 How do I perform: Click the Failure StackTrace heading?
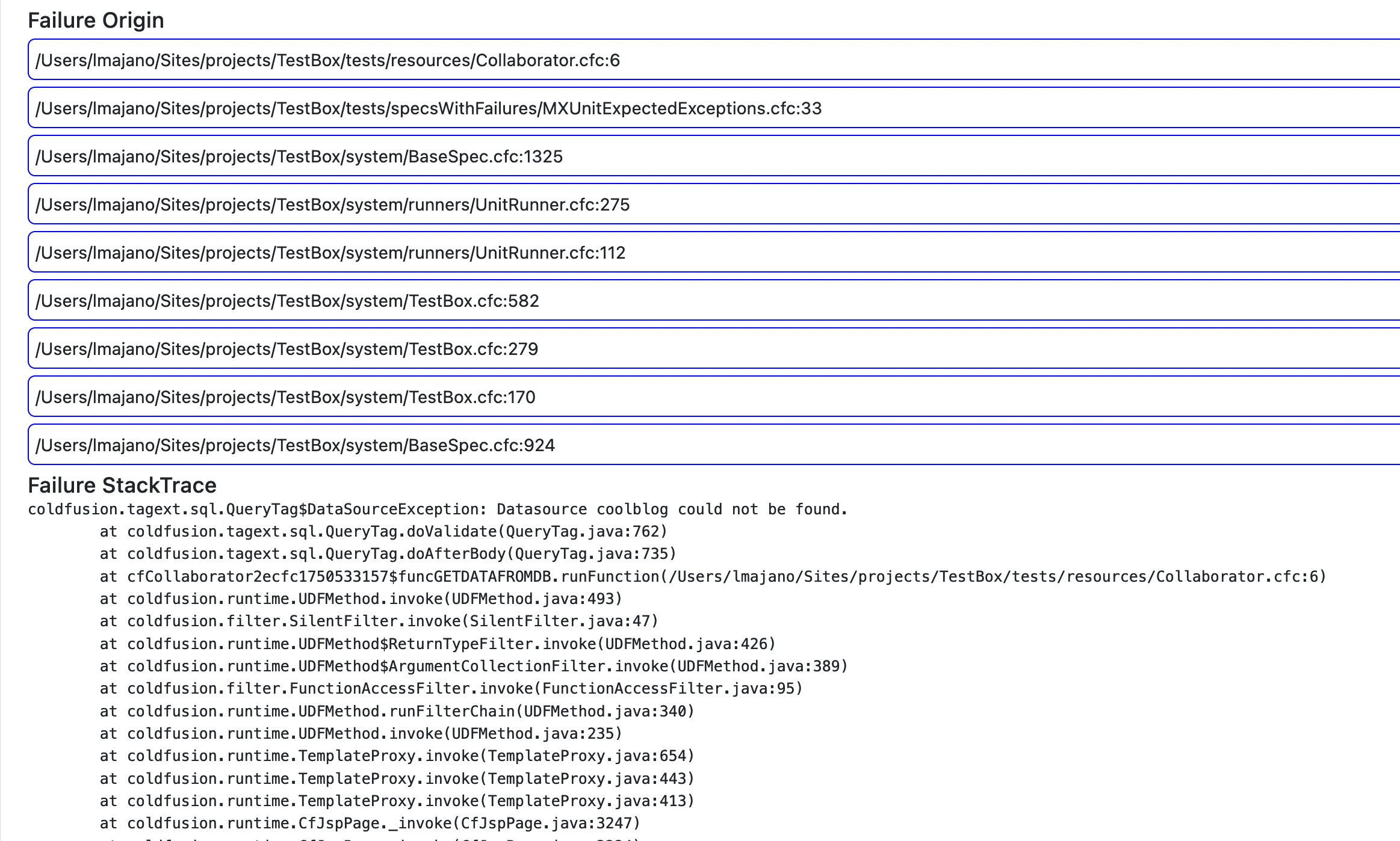[x=122, y=485]
